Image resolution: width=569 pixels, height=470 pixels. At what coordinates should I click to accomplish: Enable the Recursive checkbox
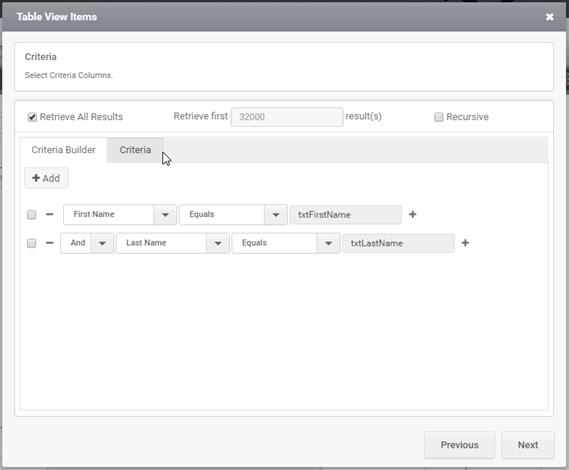click(x=439, y=117)
